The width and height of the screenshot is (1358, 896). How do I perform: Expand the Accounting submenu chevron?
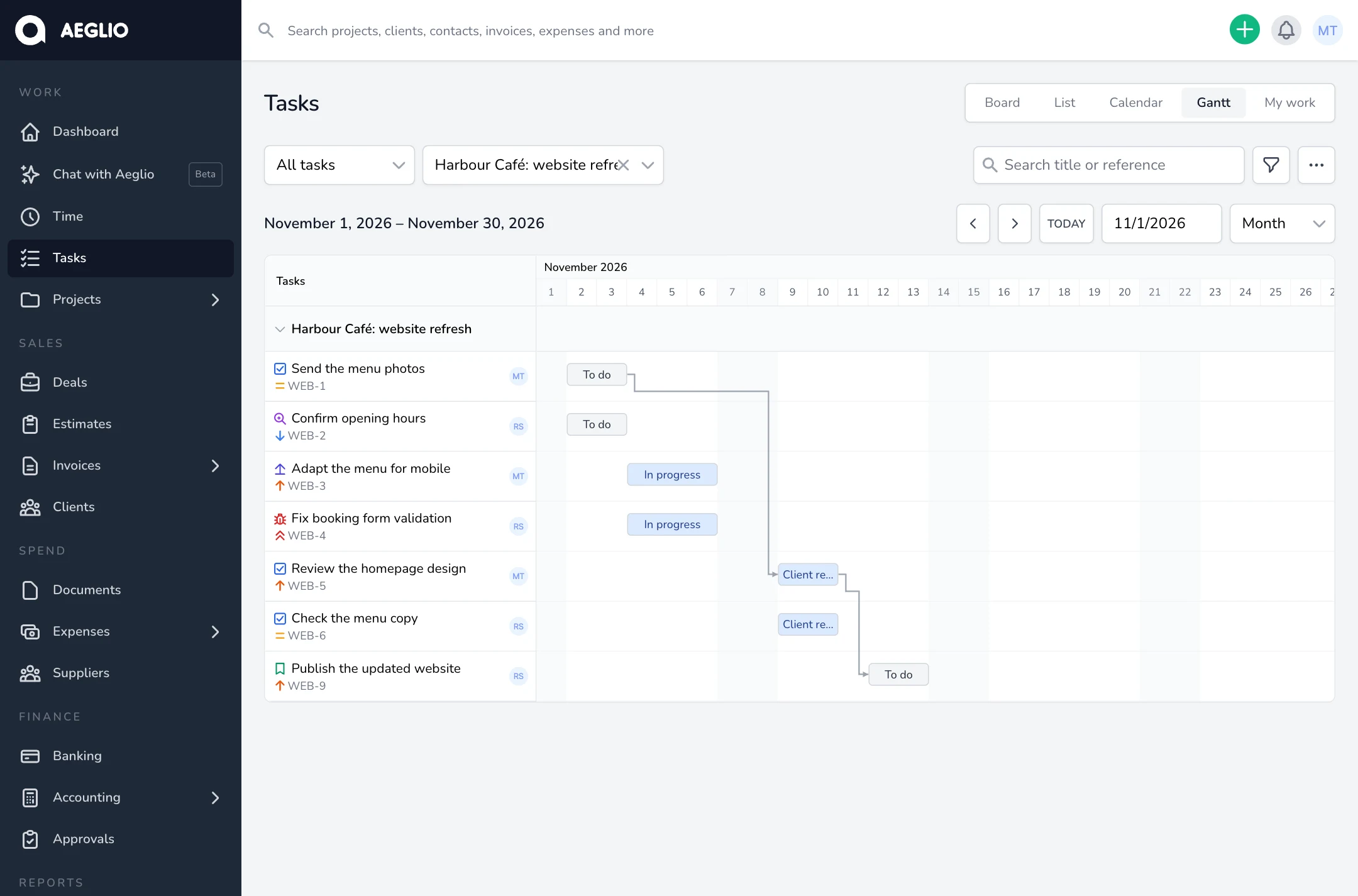click(215, 798)
